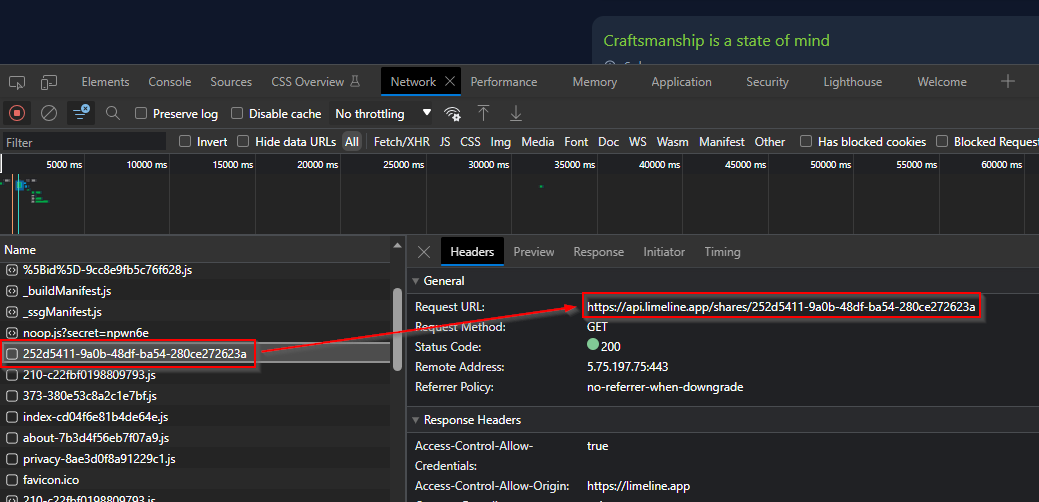1039x502 pixels.
Task: Switch to the Console tab
Action: [x=169, y=82]
